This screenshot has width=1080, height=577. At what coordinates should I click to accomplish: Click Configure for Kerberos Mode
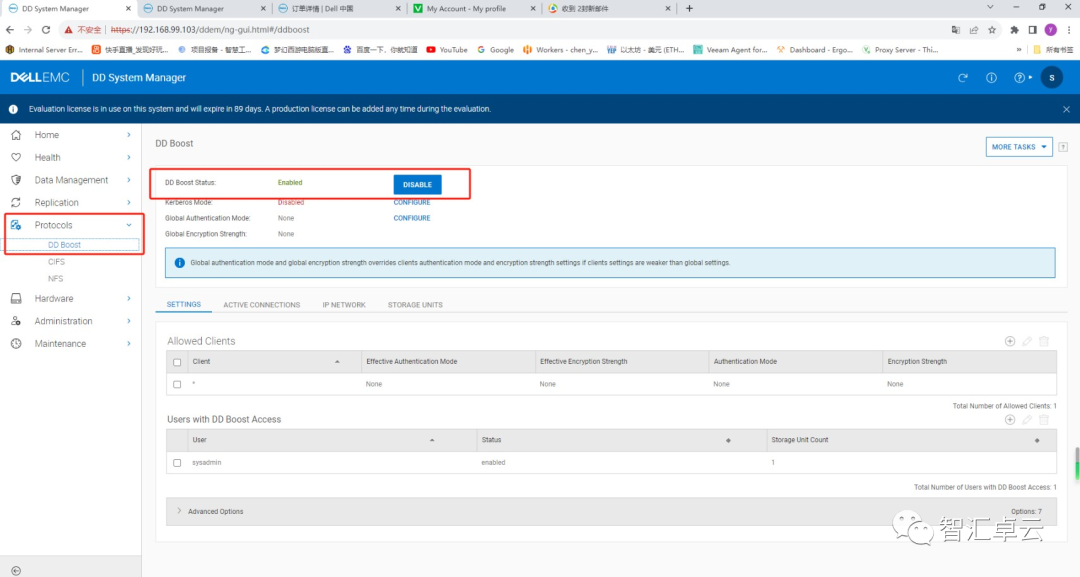pyautogui.click(x=412, y=202)
